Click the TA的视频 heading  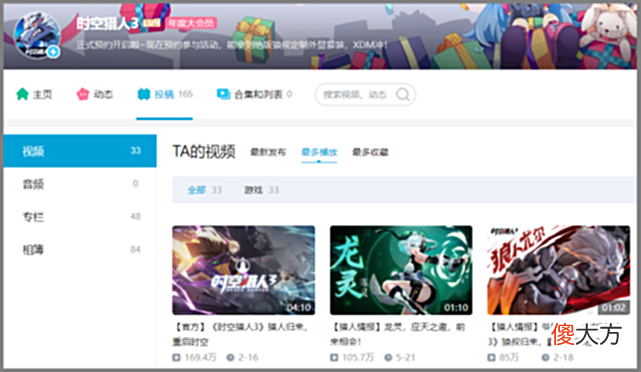tap(204, 152)
